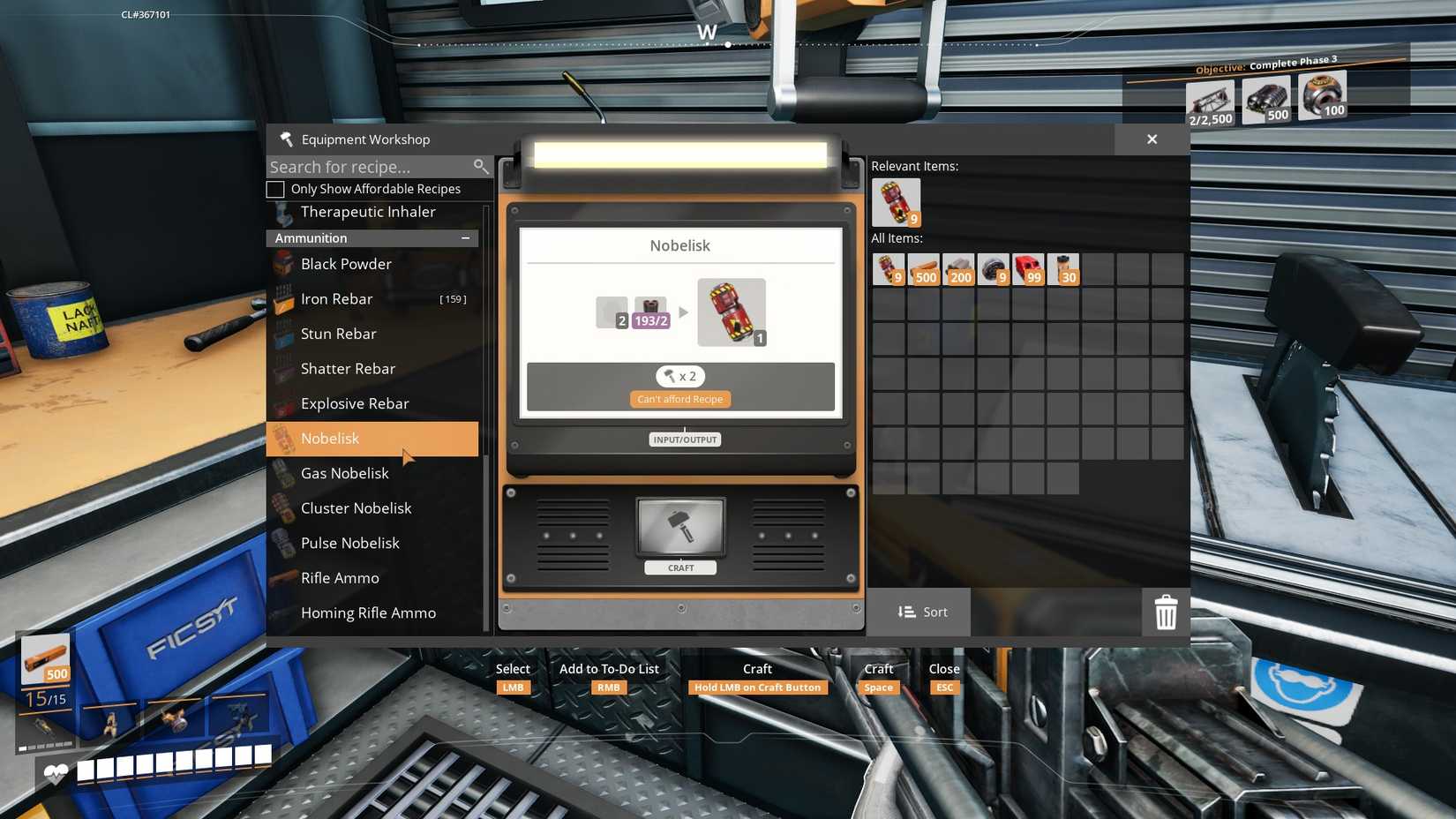Click the Nobelisk output item in recipe
1456x819 pixels.
(x=732, y=312)
